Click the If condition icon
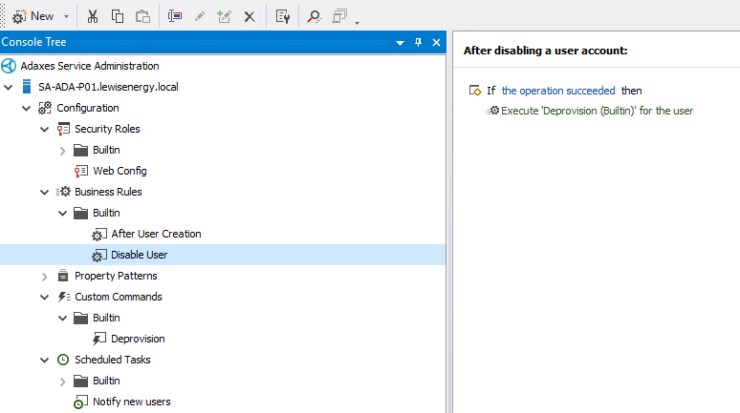 (475, 90)
